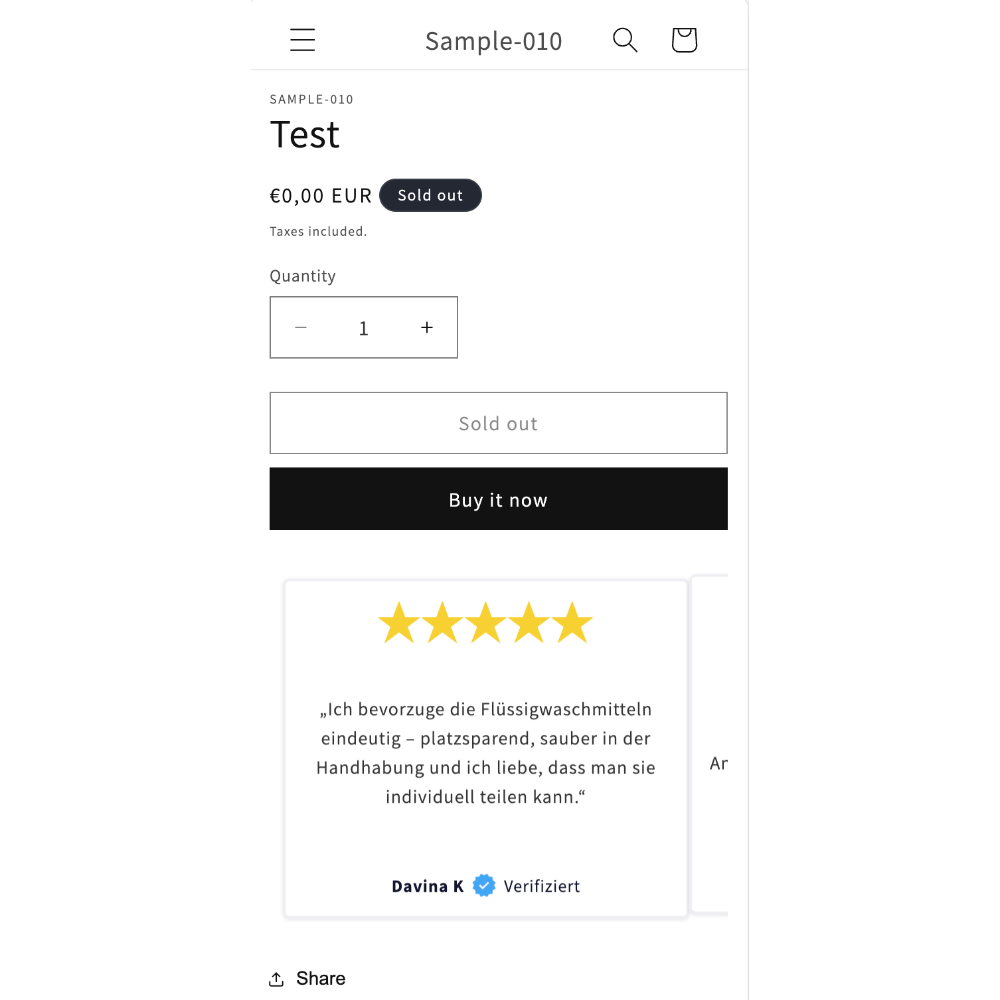
Task: Click the Davina K reviewer name
Action: (427, 886)
